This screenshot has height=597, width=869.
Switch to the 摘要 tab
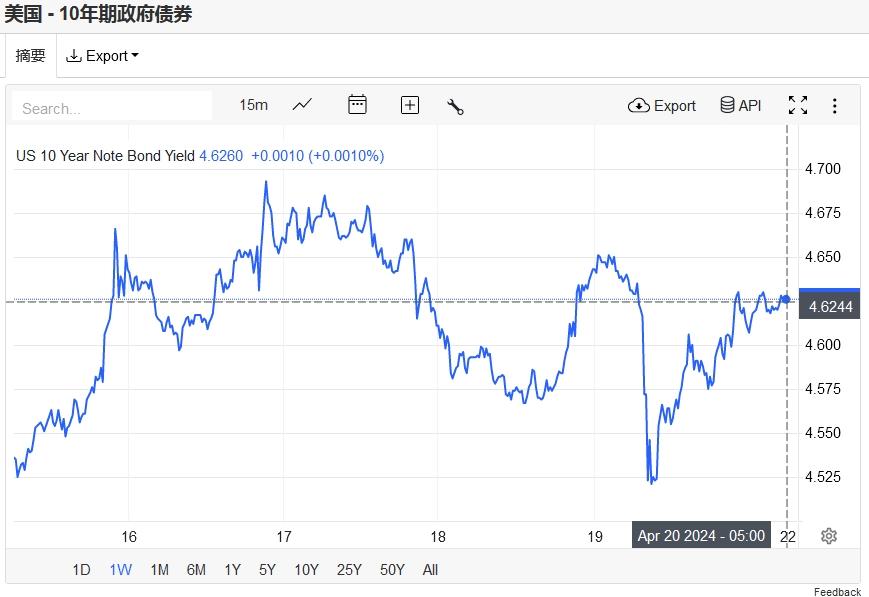point(31,56)
